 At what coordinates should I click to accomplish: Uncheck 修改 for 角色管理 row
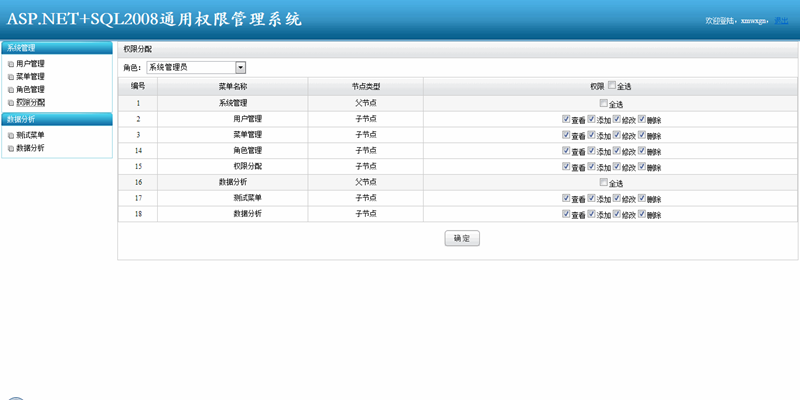coord(616,151)
